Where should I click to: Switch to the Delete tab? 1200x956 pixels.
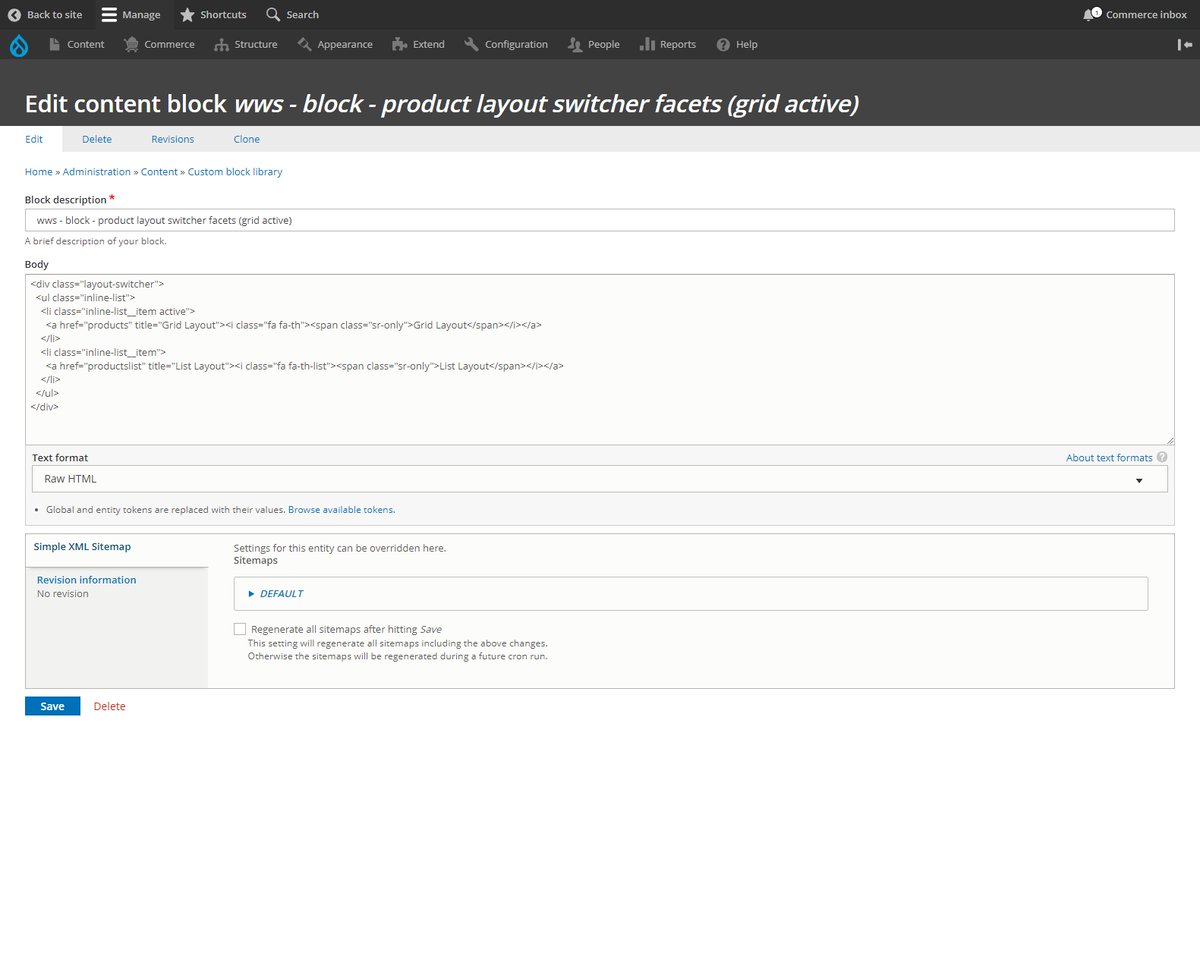(97, 139)
